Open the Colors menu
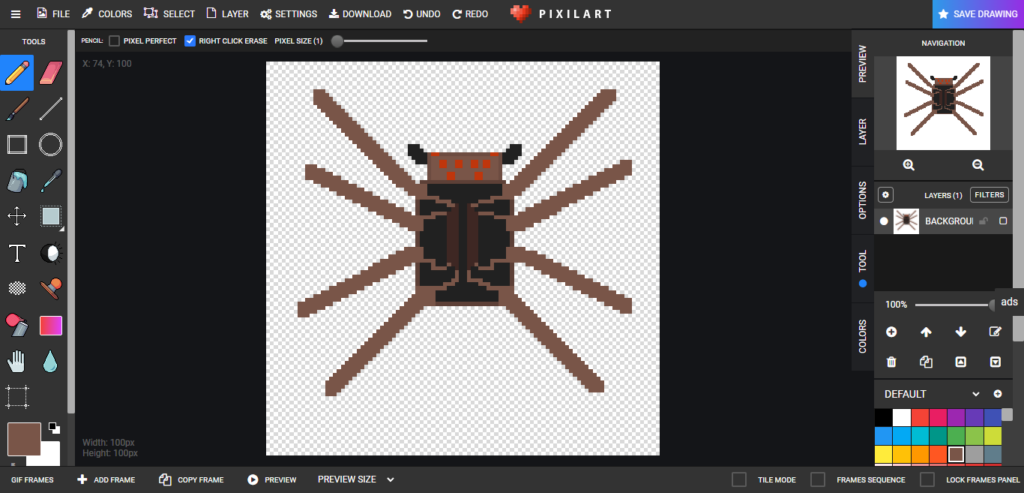The width and height of the screenshot is (1024, 493). point(106,14)
